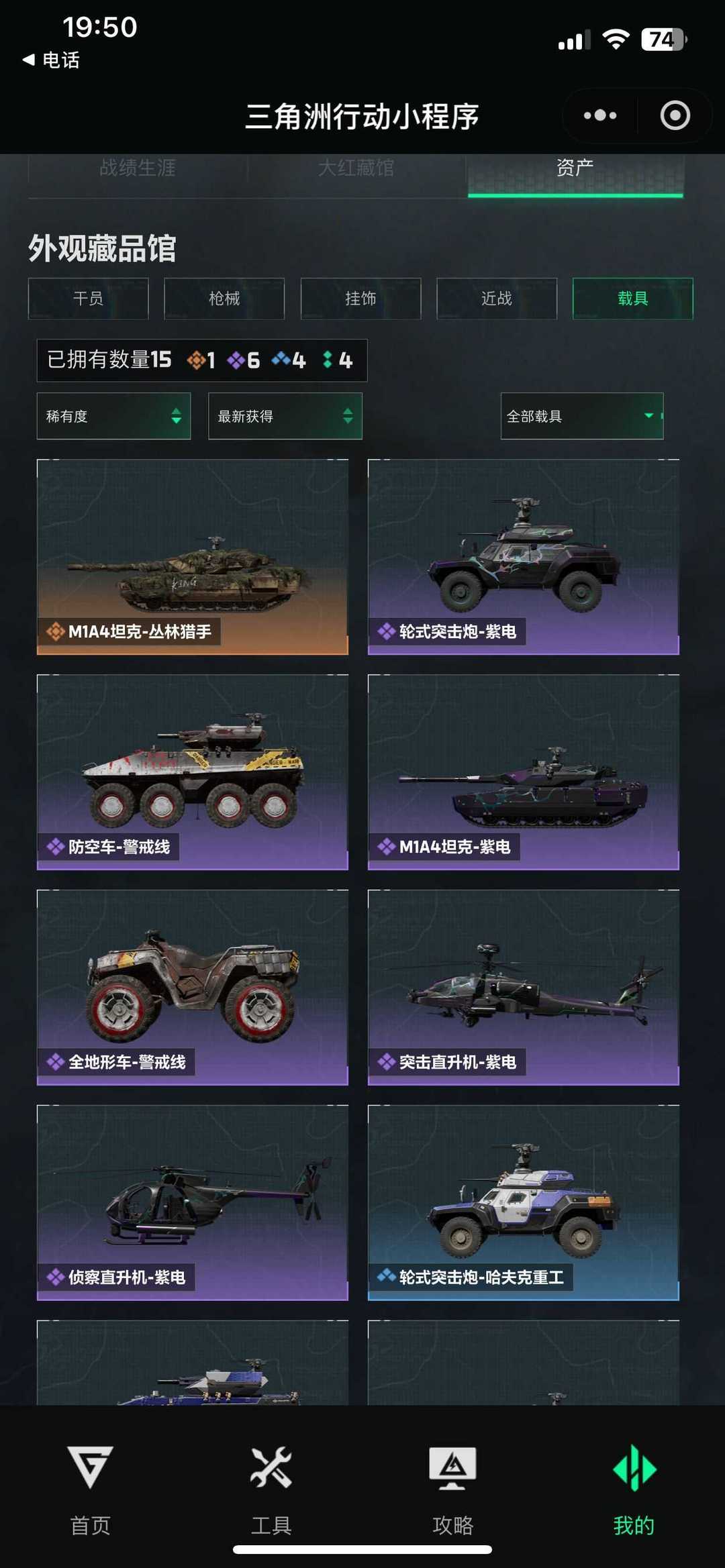
Task: Tap the orange rarity icon count
Action: click(x=201, y=360)
